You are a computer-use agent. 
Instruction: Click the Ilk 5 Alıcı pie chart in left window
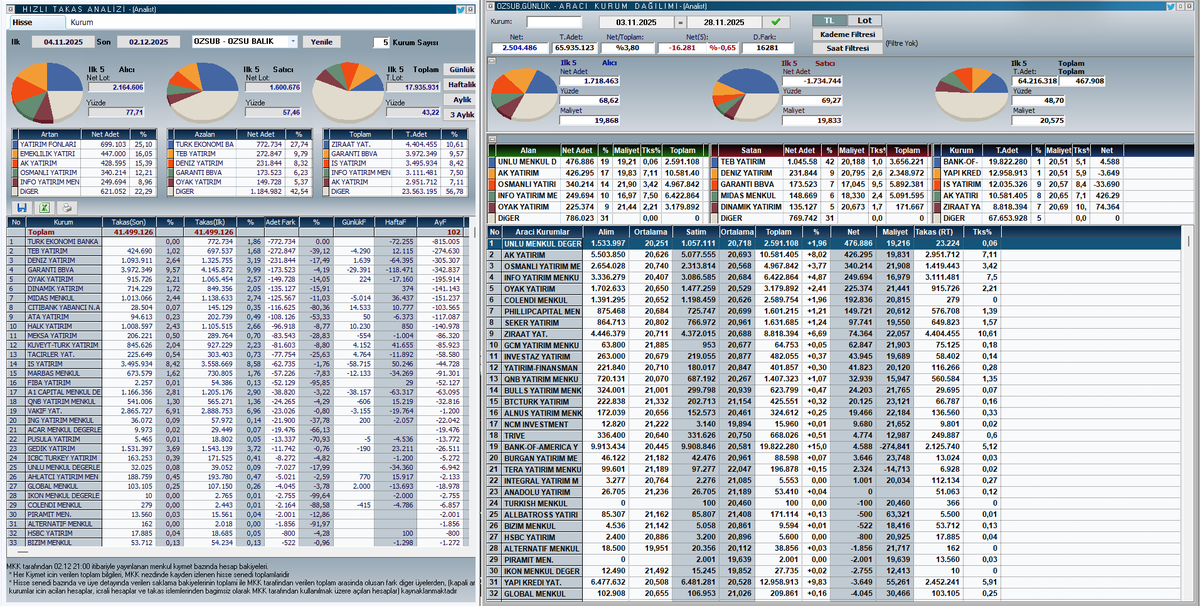pyautogui.click(x=46, y=92)
